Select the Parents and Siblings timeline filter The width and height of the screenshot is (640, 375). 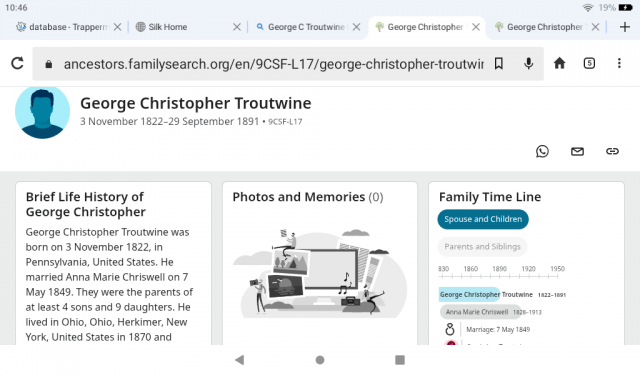point(482,246)
